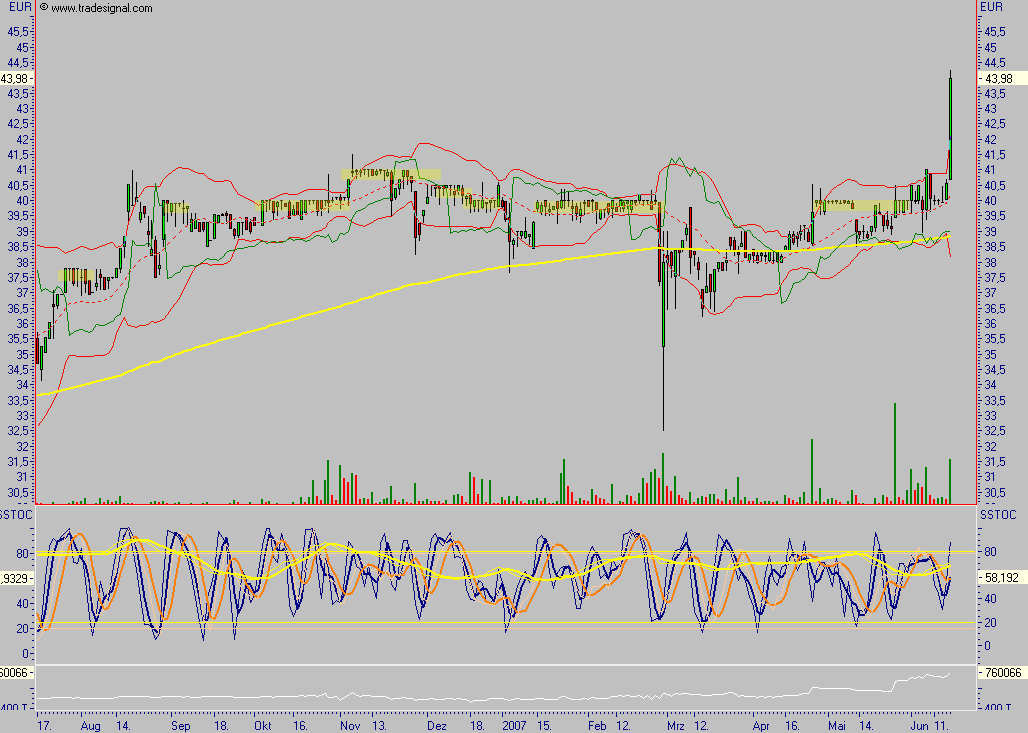Image resolution: width=1028 pixels, height=733 pixels.
Task: Click the Nov month label on time axis
Action: pos(350,724)
